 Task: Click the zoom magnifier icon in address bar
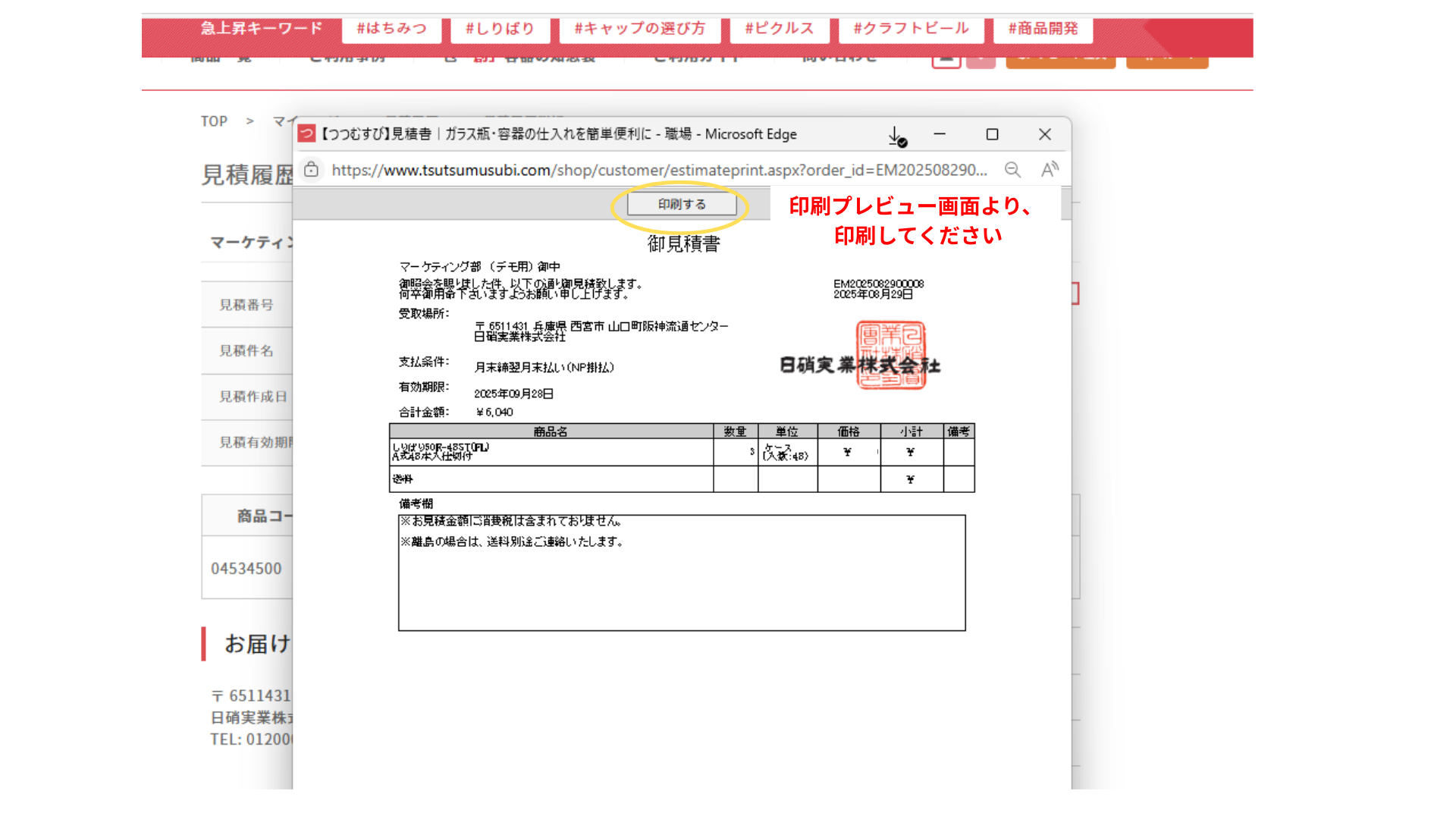click(1012, 170)
